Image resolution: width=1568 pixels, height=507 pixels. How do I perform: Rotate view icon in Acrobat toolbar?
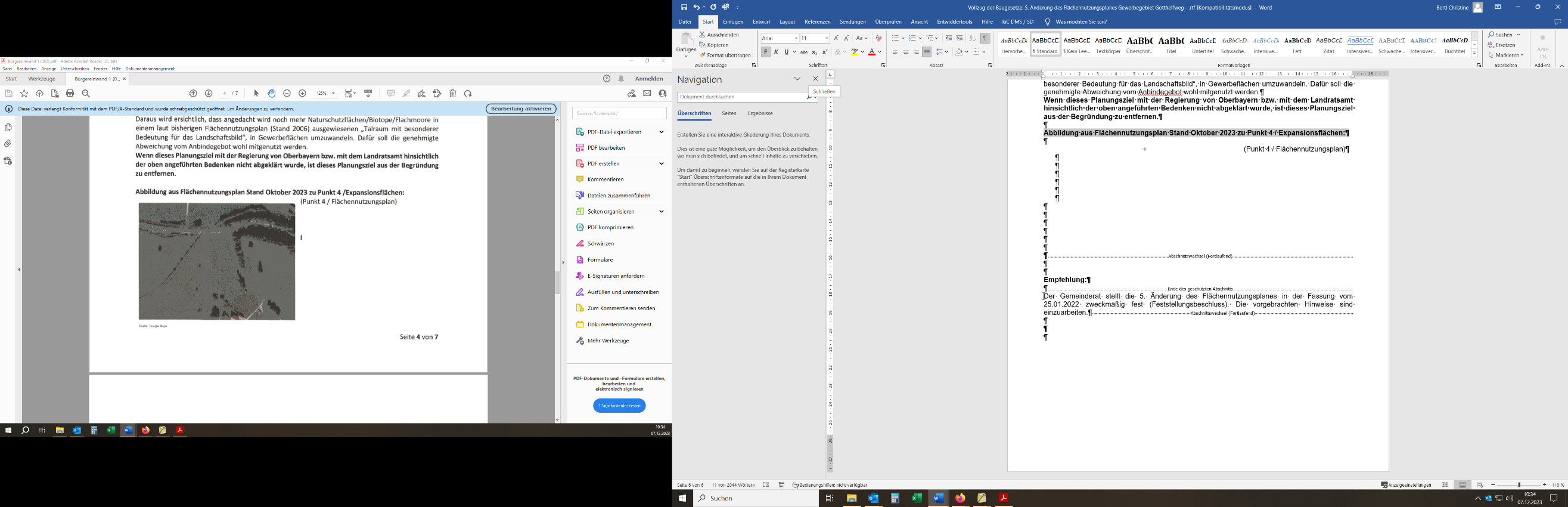tap(468, 93)
